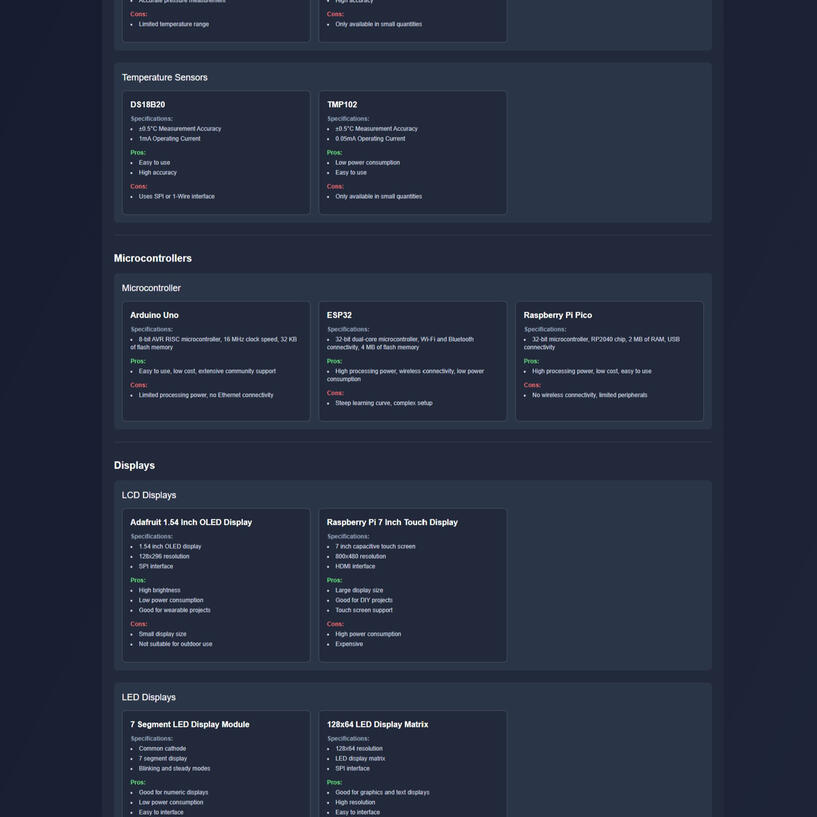817x817 pixels.
Task: Select 128x64 LED Display Matrix title
Action: click(377, 724)
